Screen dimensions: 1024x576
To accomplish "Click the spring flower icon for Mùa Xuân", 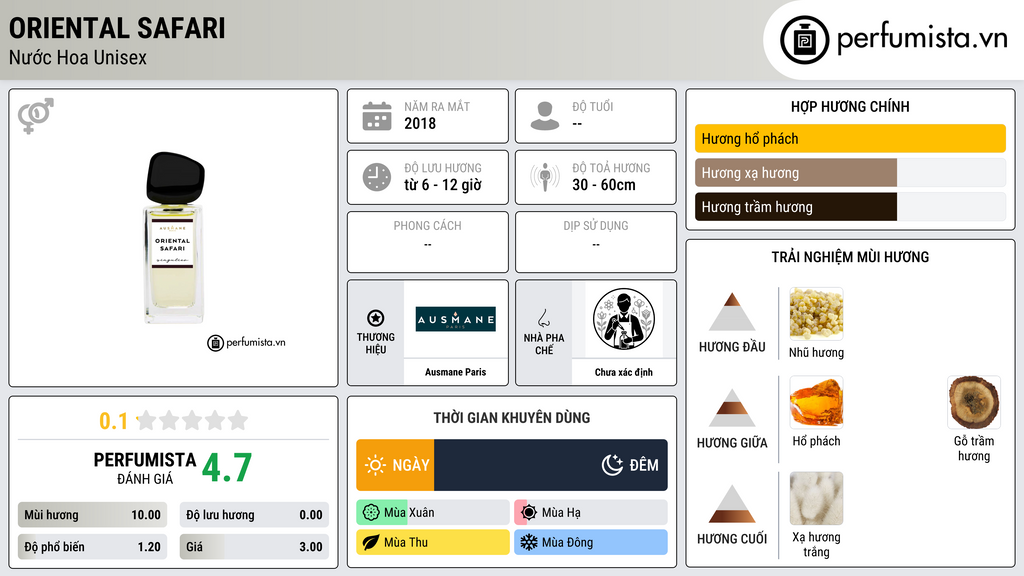I will (371, 513).
